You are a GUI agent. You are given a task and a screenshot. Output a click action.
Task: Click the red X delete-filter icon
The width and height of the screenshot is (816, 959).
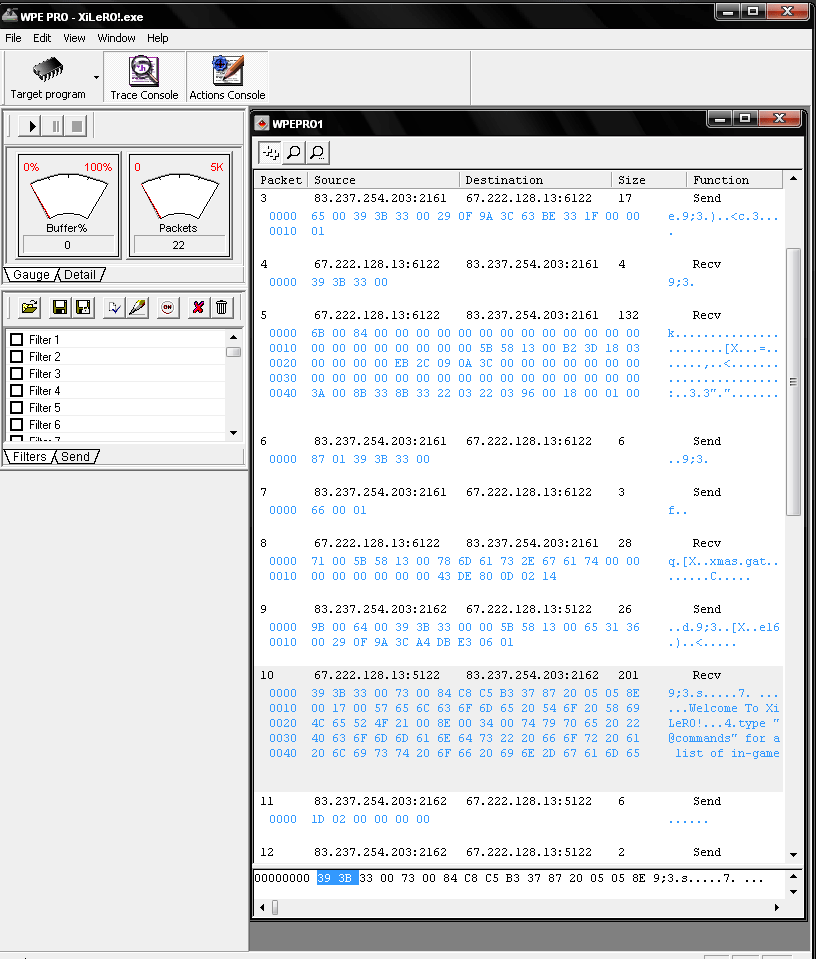click(x=198, y=307)
